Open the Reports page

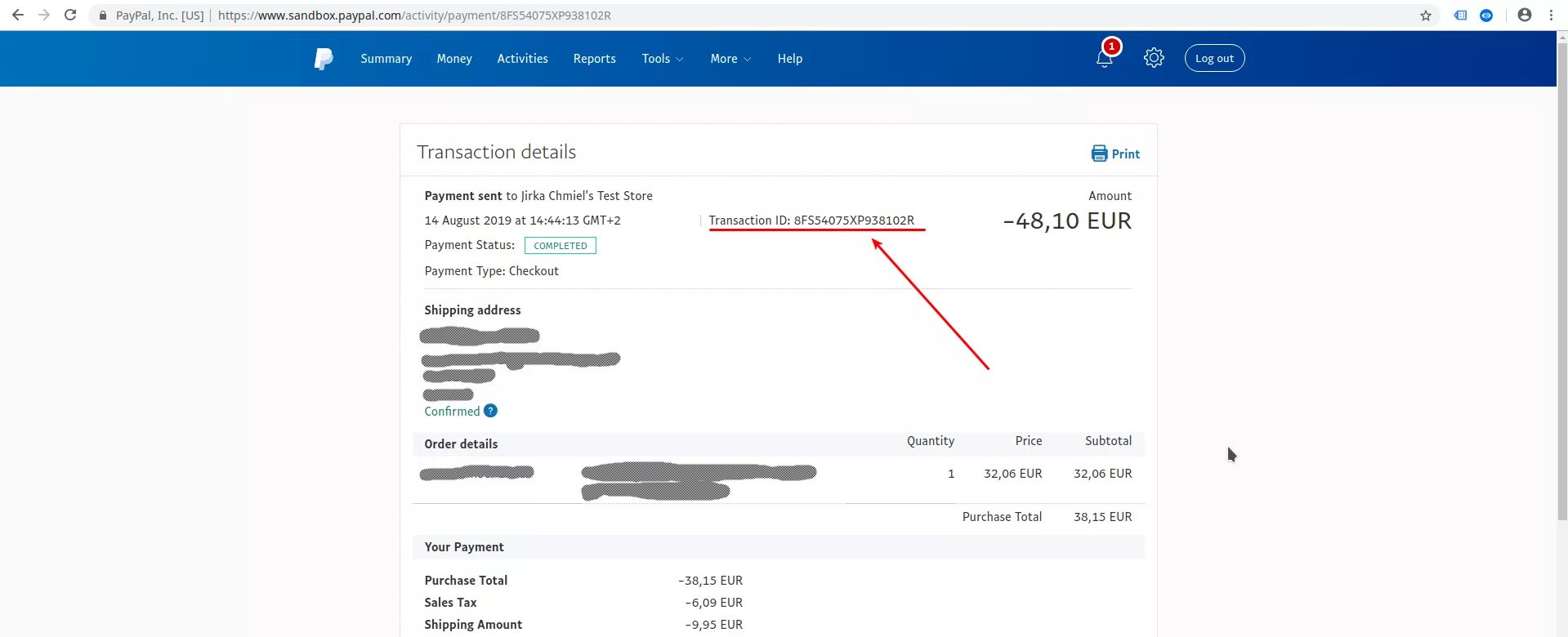(595, 59)
